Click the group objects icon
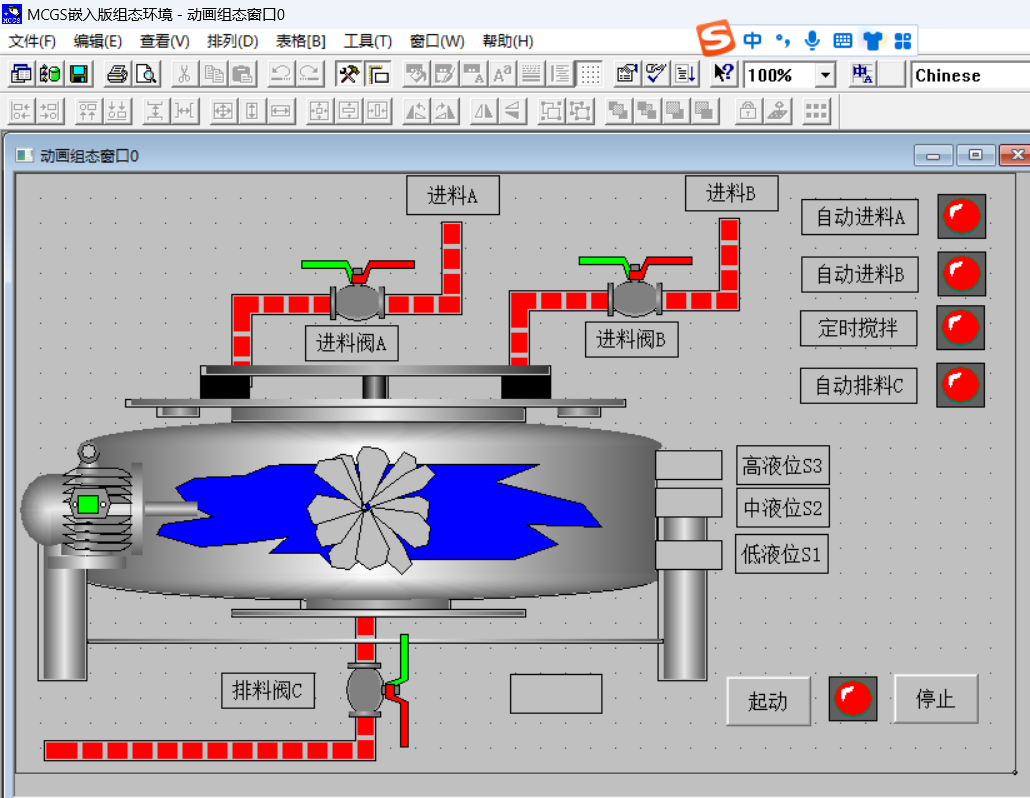This screenshot has height=798, width=1030. pos(550,111)
